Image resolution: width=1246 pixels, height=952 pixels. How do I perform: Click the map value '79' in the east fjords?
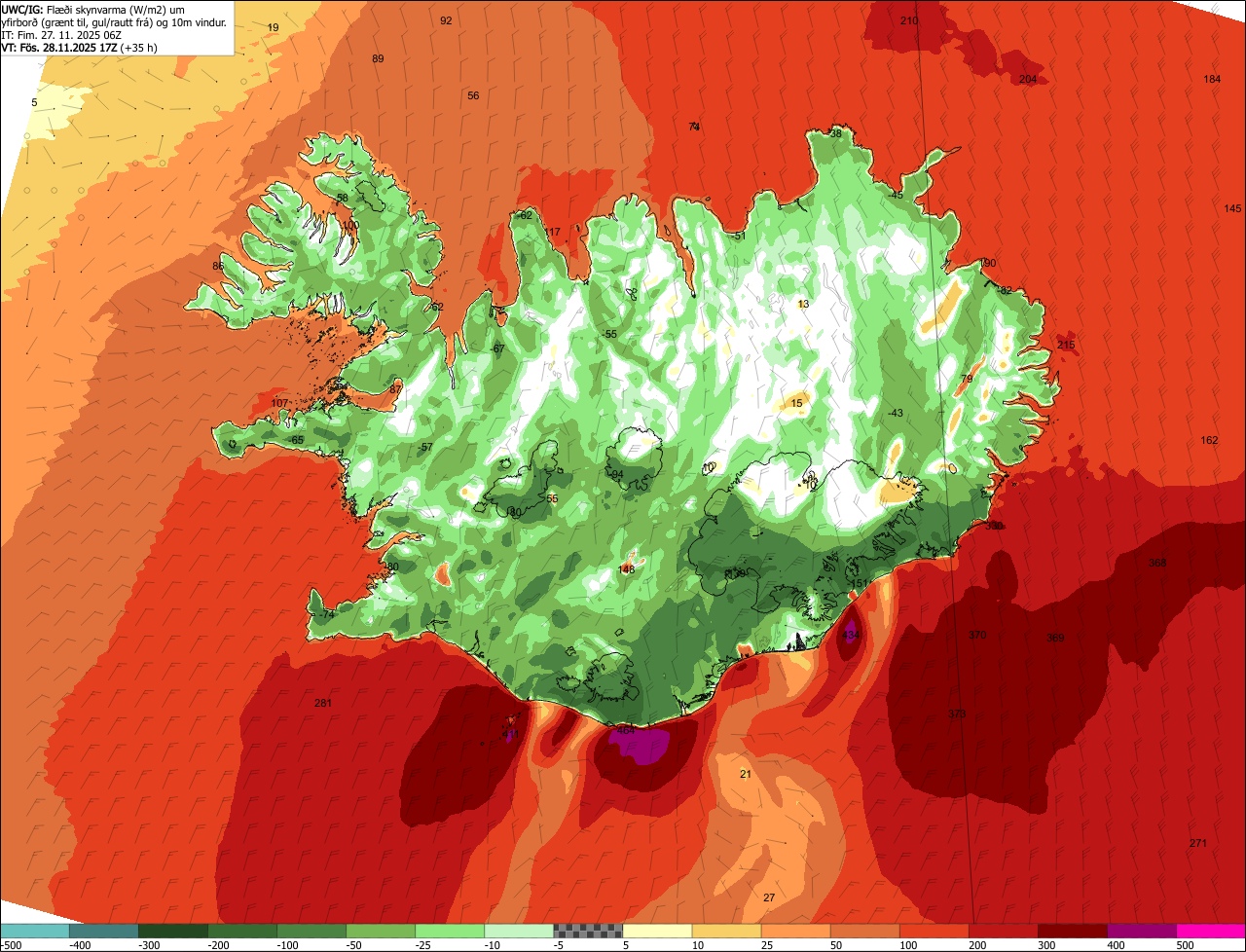[967, 379]
